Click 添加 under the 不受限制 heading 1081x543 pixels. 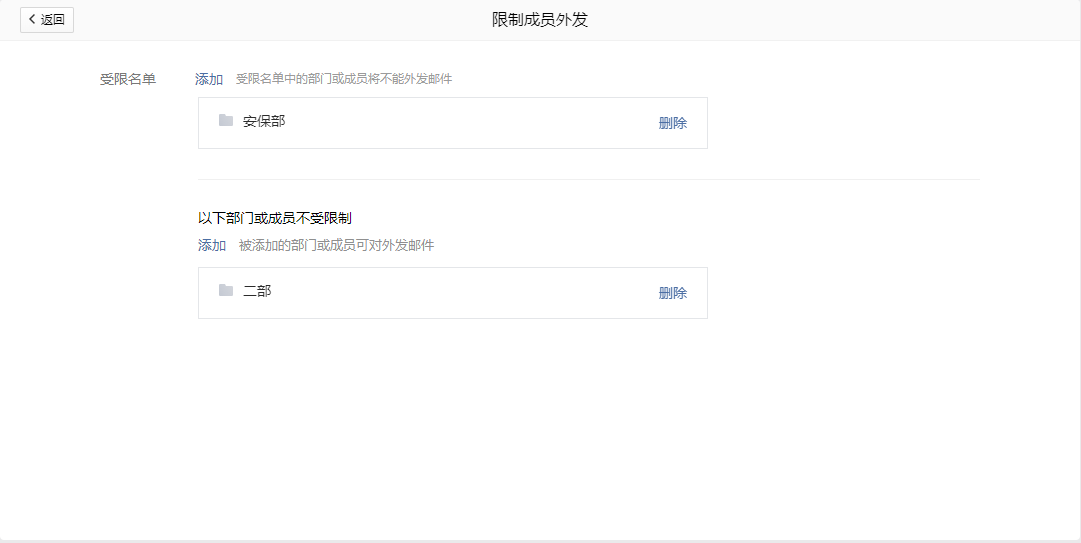coord(212,245)
